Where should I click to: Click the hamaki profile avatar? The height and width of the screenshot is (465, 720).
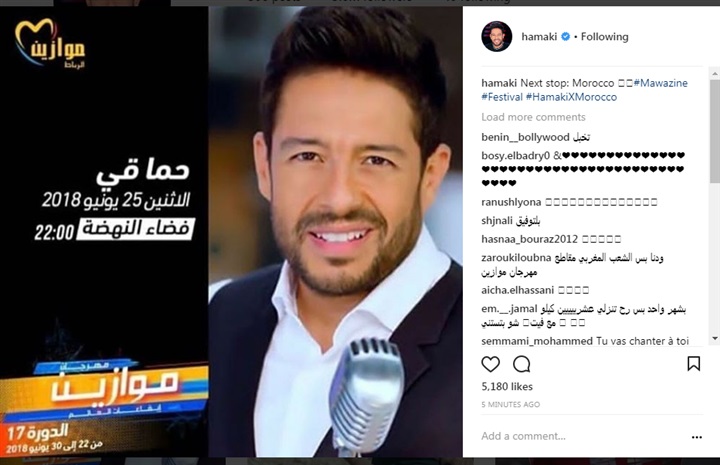pos(496,36)
